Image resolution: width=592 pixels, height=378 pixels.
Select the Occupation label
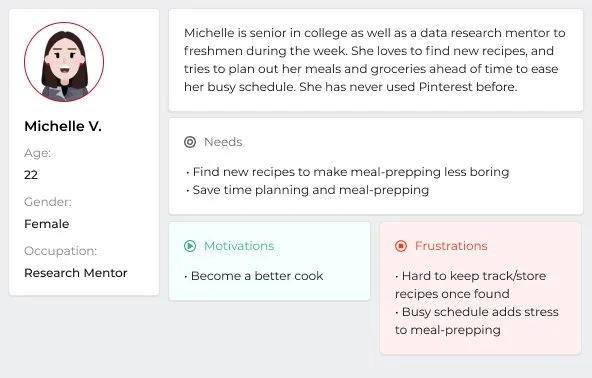[61, 251]
